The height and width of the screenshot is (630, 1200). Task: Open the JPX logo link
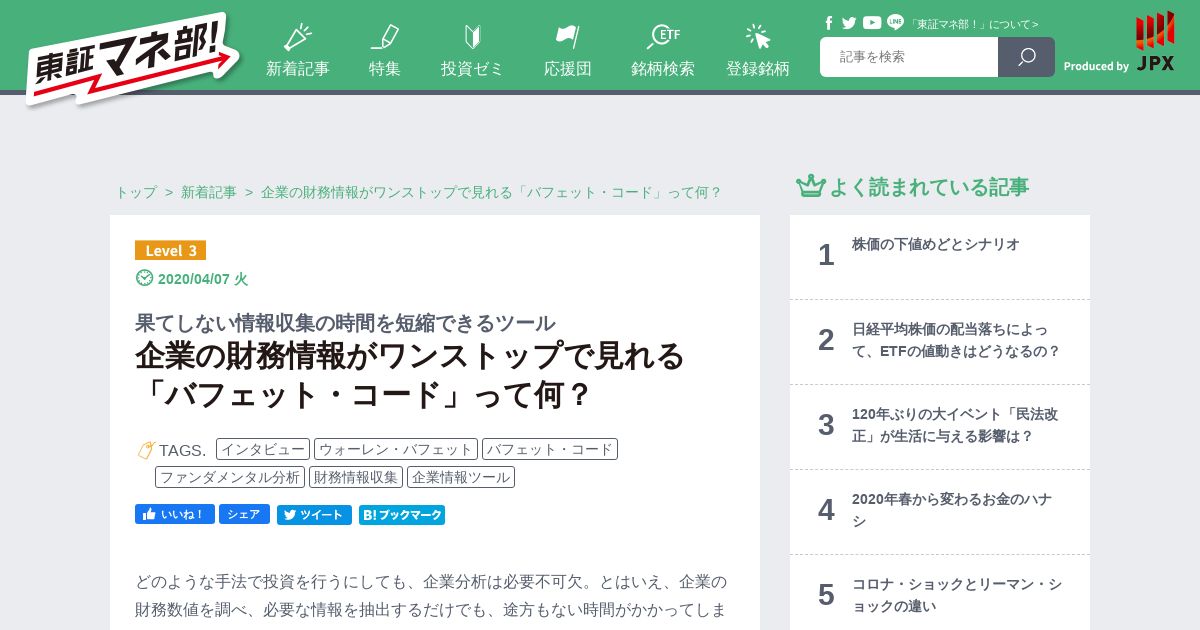[1155, 42]
